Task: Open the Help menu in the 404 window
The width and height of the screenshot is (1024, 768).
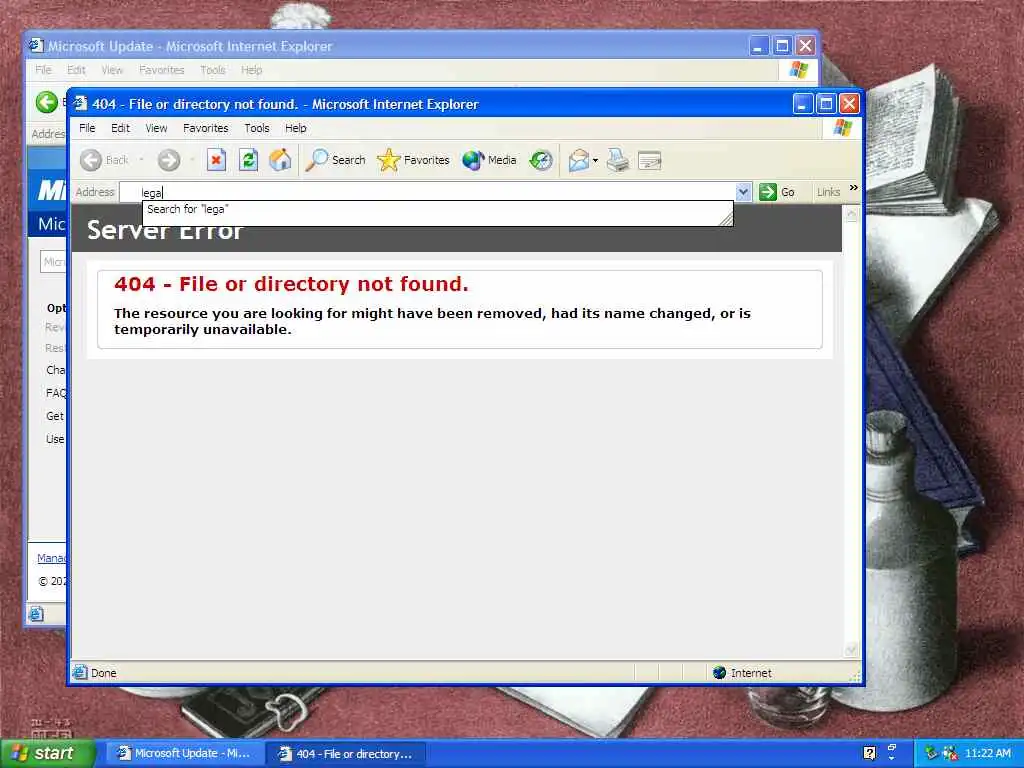Action: coord(295,128)
